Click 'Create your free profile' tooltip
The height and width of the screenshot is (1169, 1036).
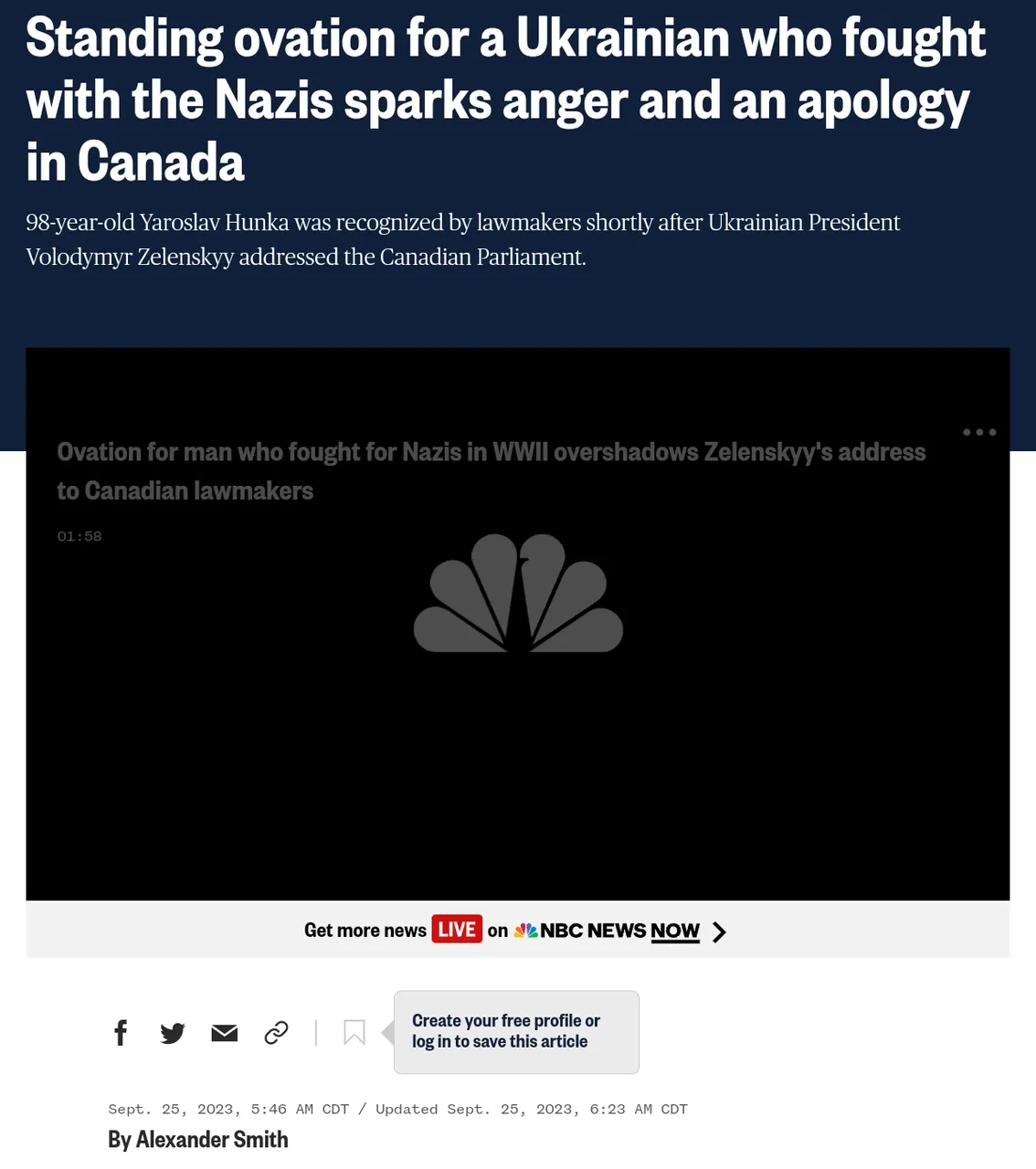(516, 1032)
